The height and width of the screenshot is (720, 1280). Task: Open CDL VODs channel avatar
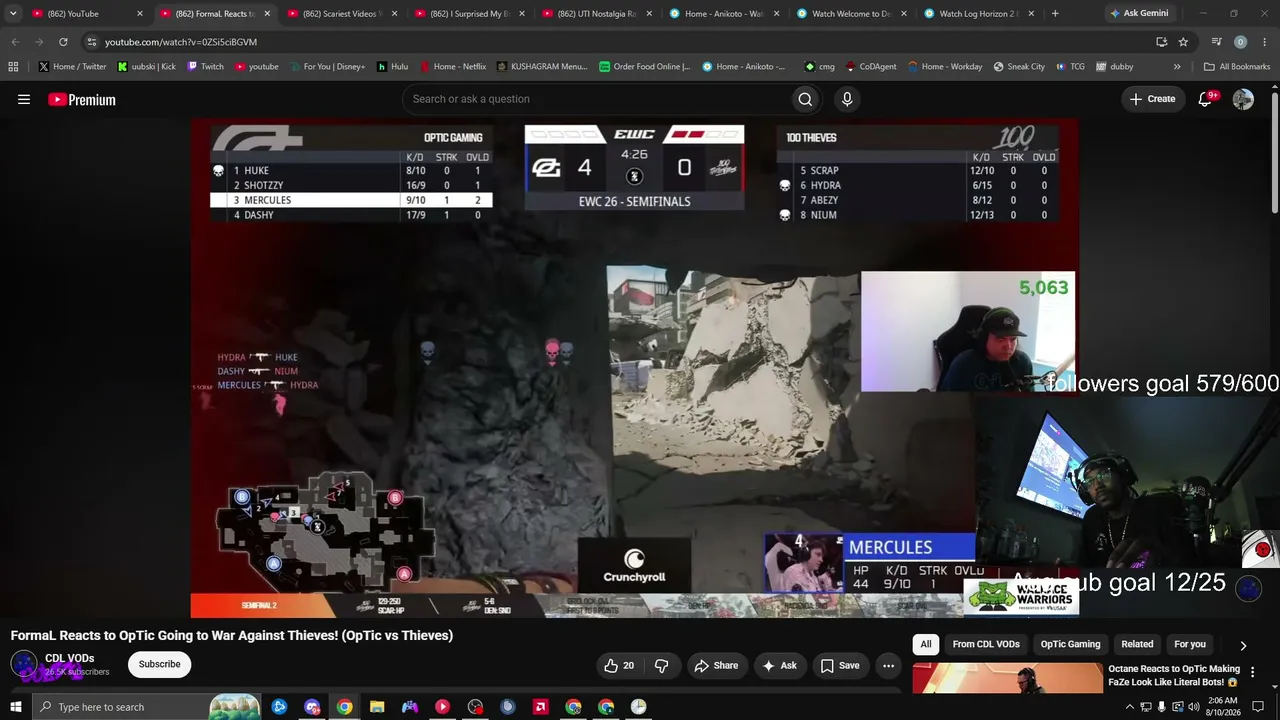(x=24, y=664)
